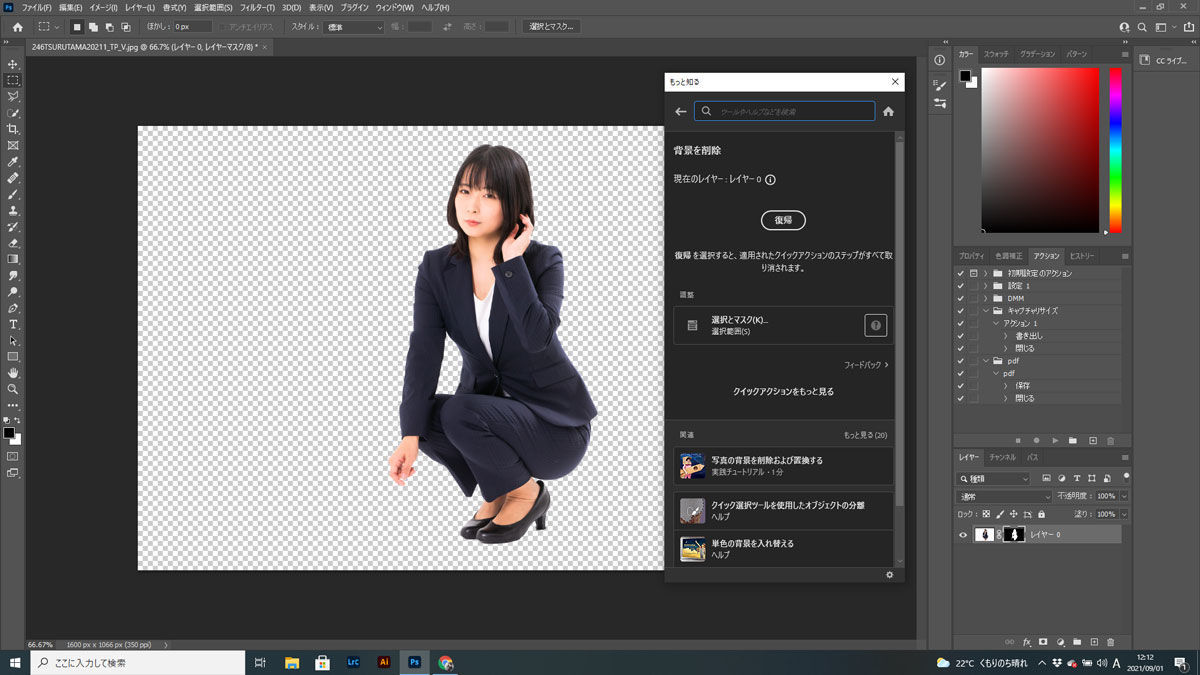Viewport: 1200px width, 675px height.
Task: Select the Type tool
Action: tap(13, 323)
